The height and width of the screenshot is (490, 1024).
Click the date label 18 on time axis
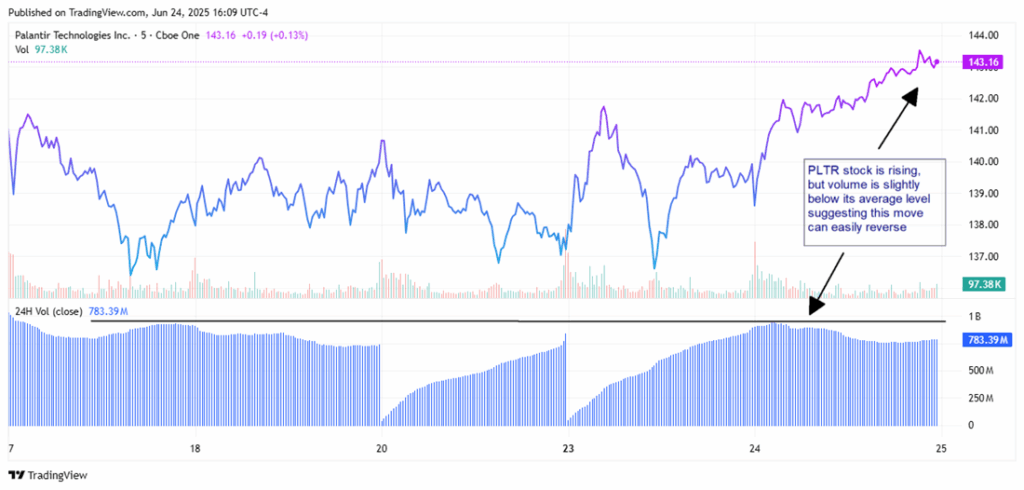(194, 449)
